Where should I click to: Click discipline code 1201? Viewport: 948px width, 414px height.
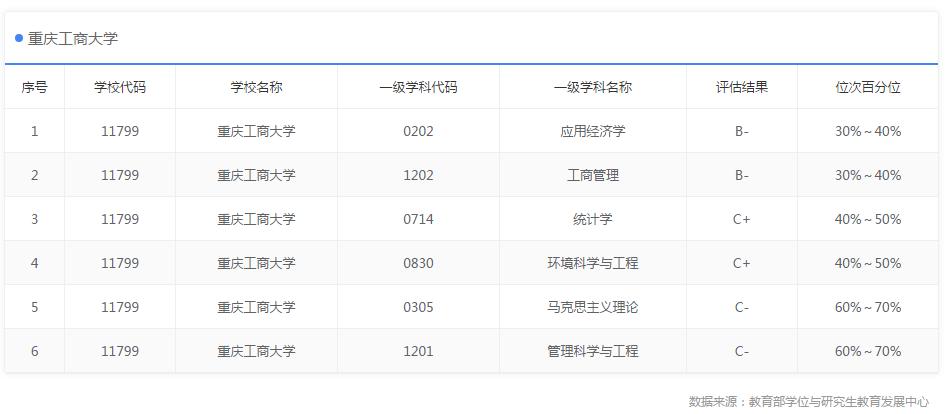(418, 351)
